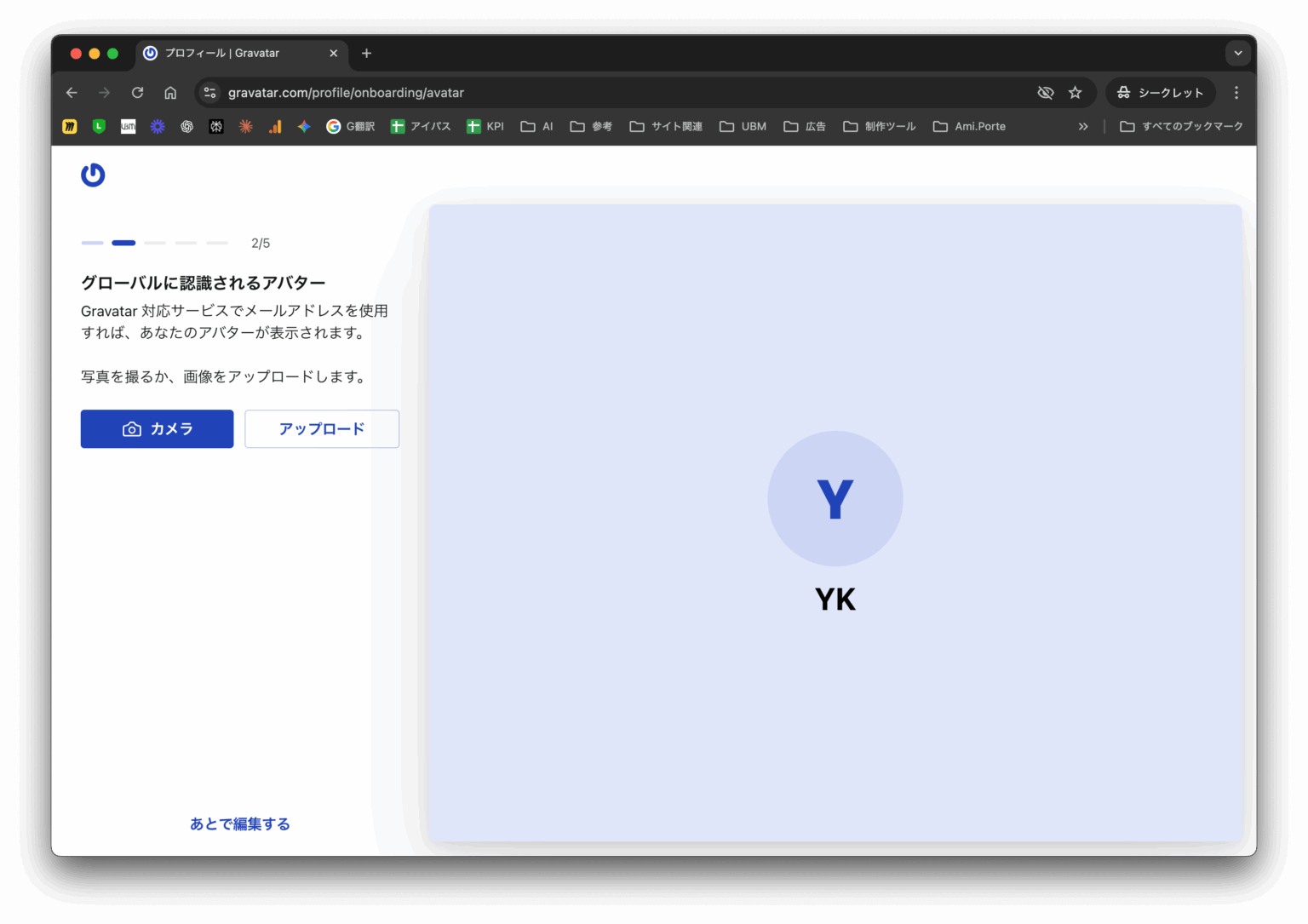
Task: Open the G翻訳 bookmark
Action: pos(351,126)
